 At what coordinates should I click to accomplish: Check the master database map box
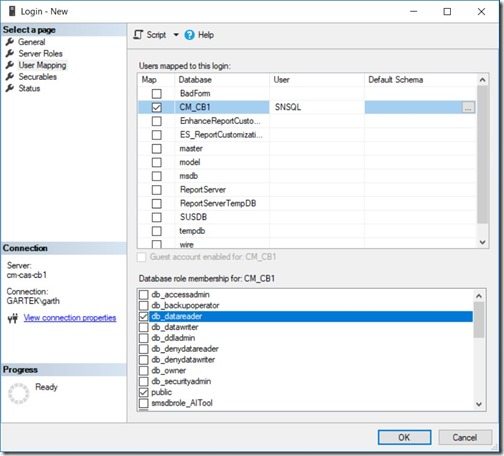click(157, 148)
